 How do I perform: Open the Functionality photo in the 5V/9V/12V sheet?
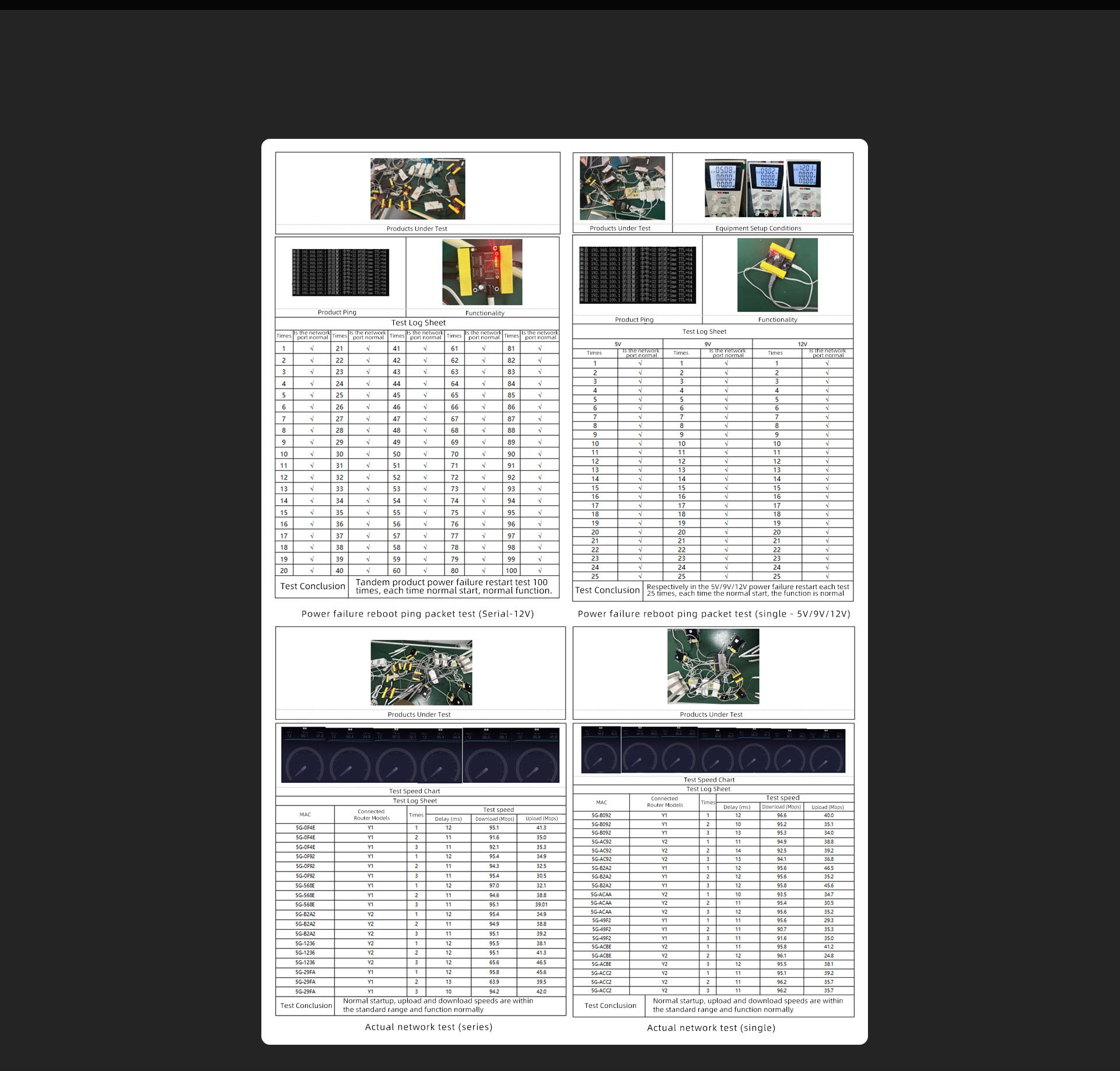point(778,275)
